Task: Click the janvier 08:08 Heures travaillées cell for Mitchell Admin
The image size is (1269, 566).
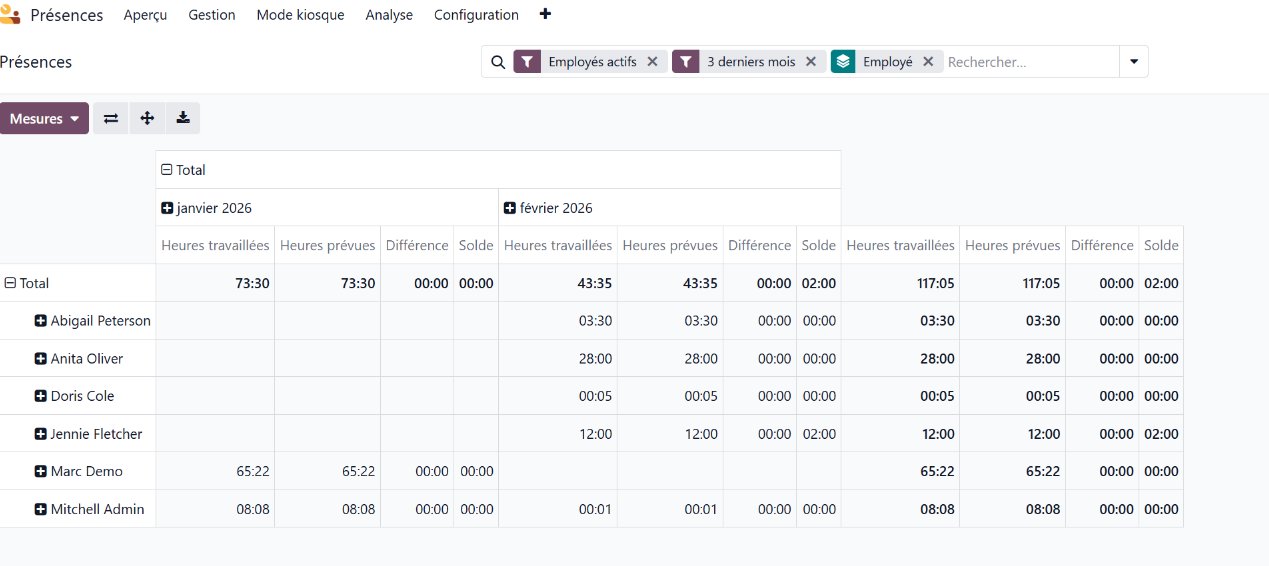Action: click(215, 509)
